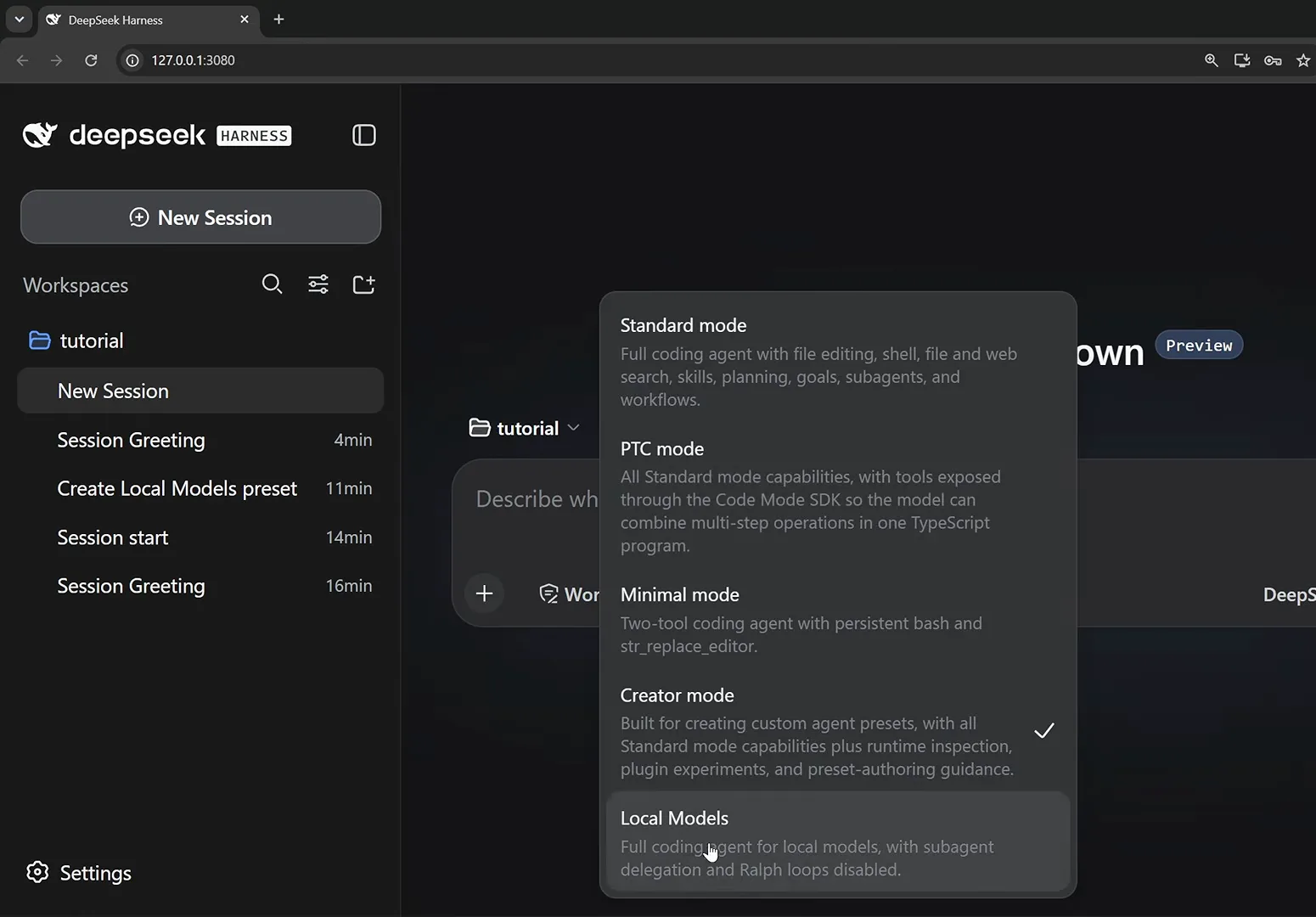Open the browser tab search dropdown
1316x917 pixels.
tap(19, 19)
